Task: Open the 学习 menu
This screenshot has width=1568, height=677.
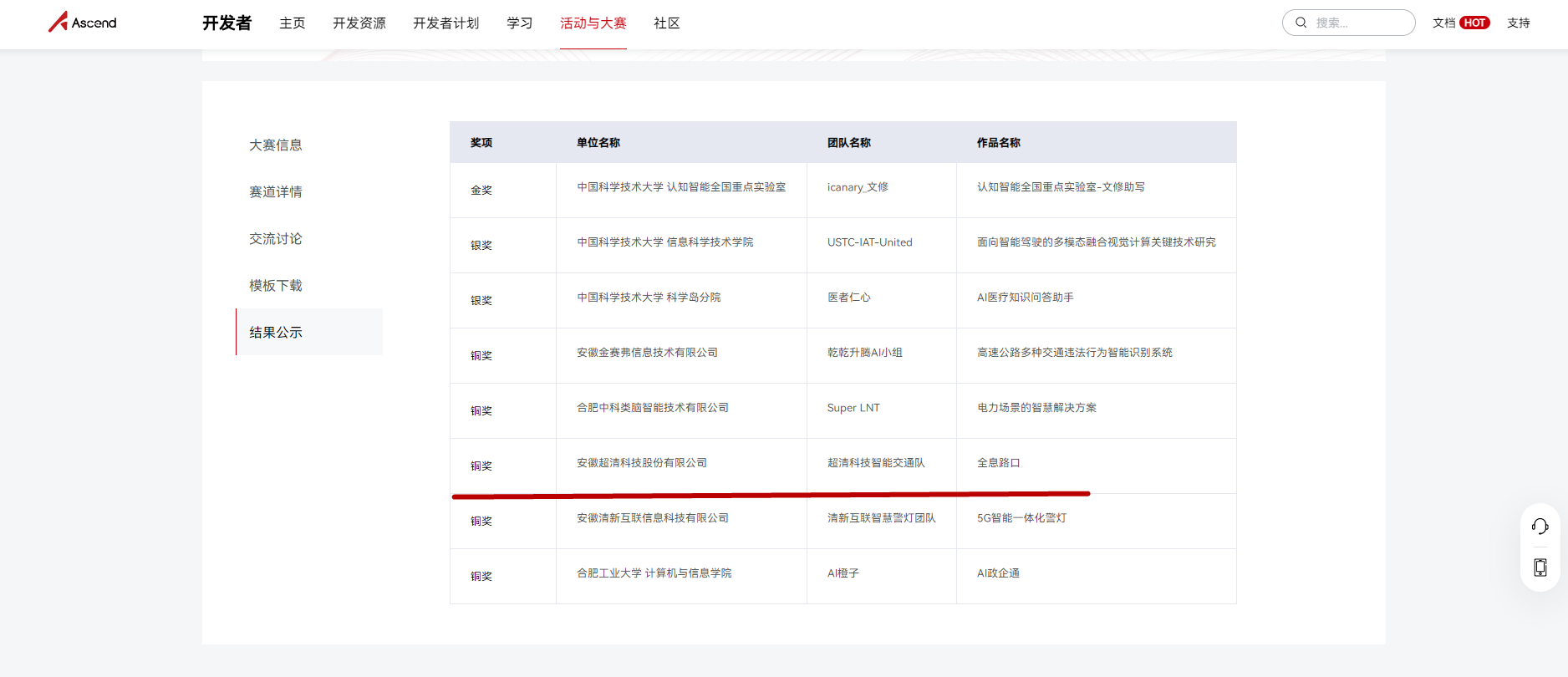Action: click(x=520, y=23)
